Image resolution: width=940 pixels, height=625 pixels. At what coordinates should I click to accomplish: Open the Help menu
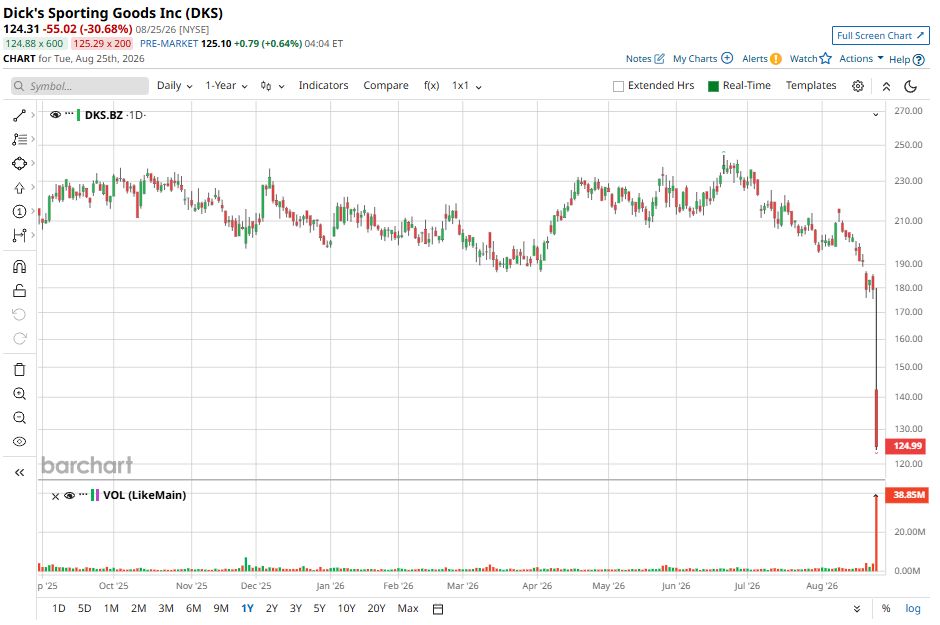(906, 59)
